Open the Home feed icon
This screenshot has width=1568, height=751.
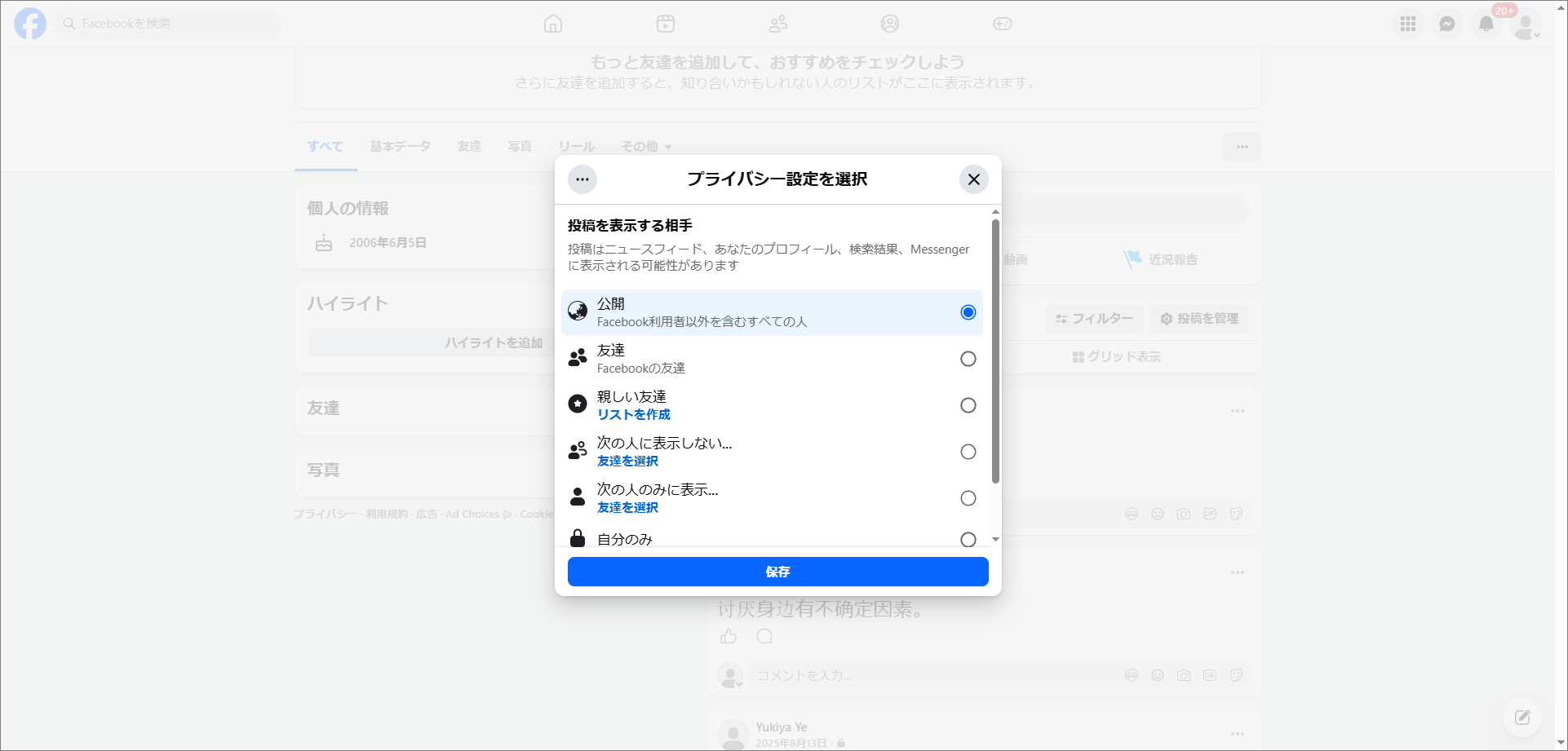553,24
